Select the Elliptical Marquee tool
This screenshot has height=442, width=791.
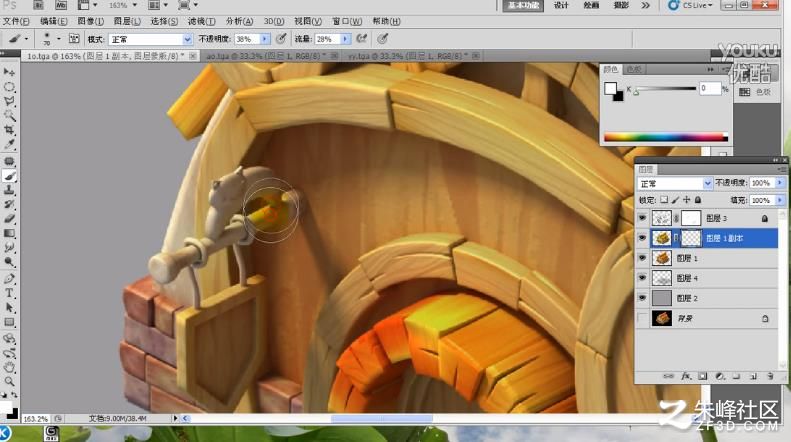pyautogui.click(x=9, y=87)
